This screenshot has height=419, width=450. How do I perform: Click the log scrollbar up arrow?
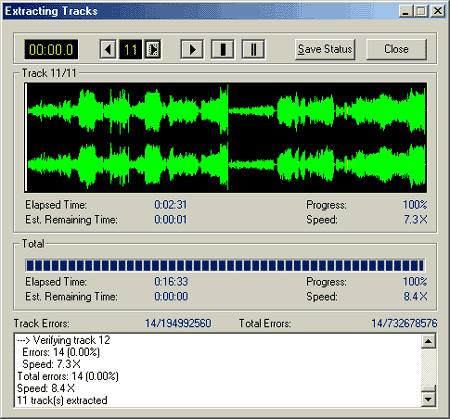tap(428, 341)
